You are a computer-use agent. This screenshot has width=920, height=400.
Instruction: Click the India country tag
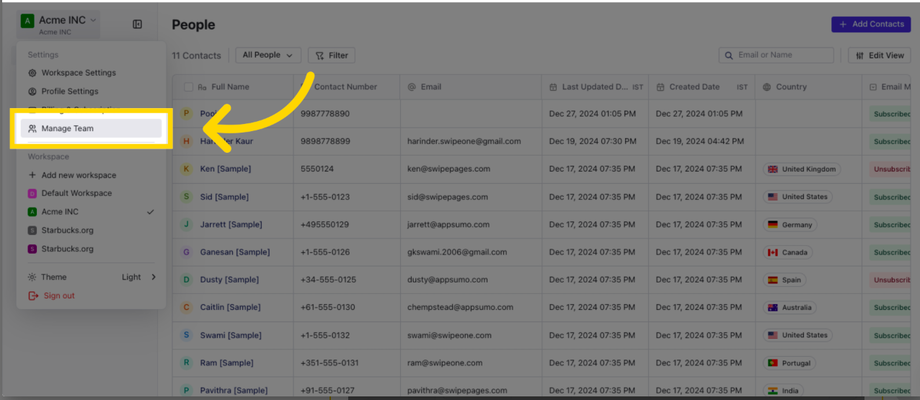coord(783,391)
